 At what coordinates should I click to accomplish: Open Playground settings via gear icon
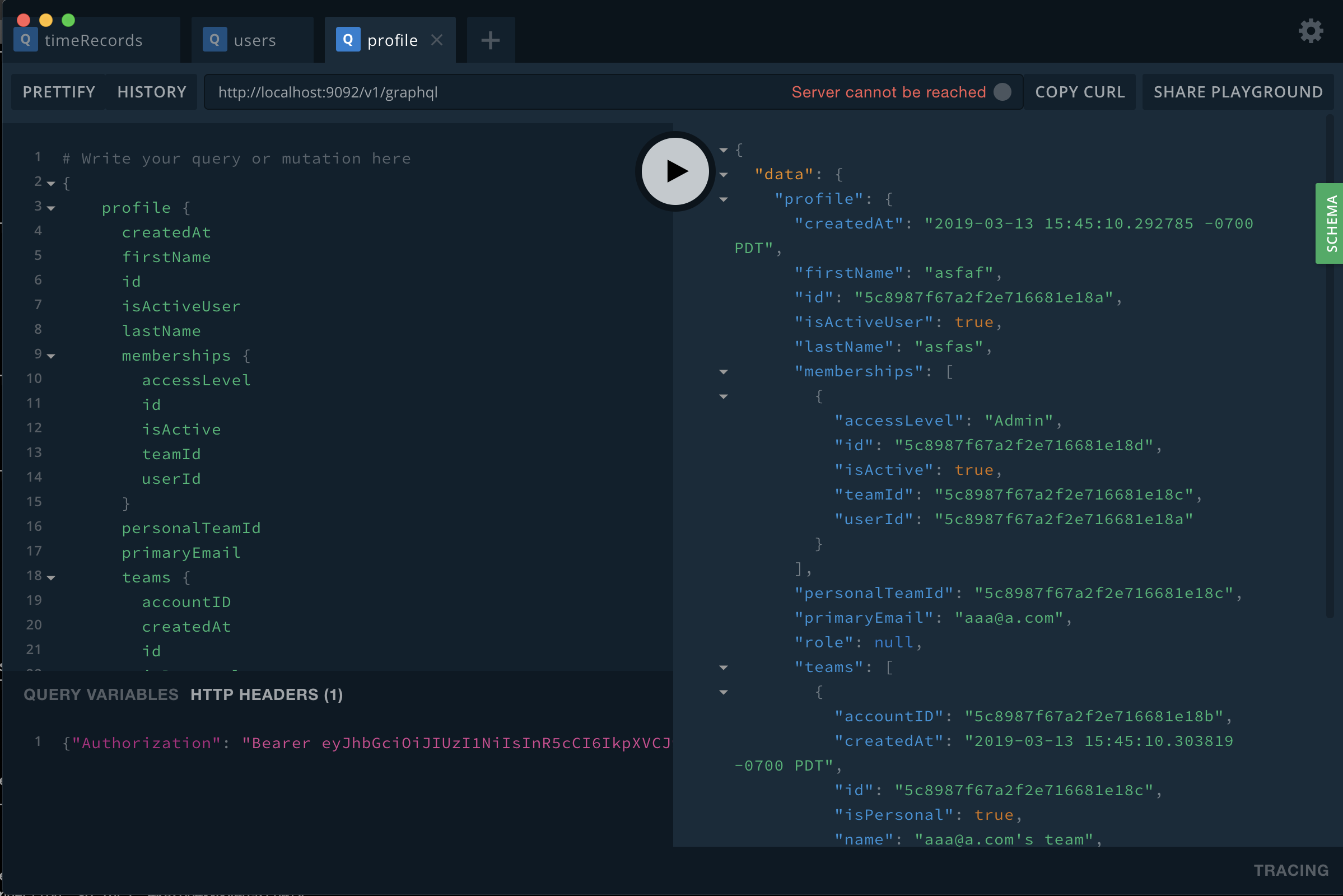click(x=1311, y=31)
